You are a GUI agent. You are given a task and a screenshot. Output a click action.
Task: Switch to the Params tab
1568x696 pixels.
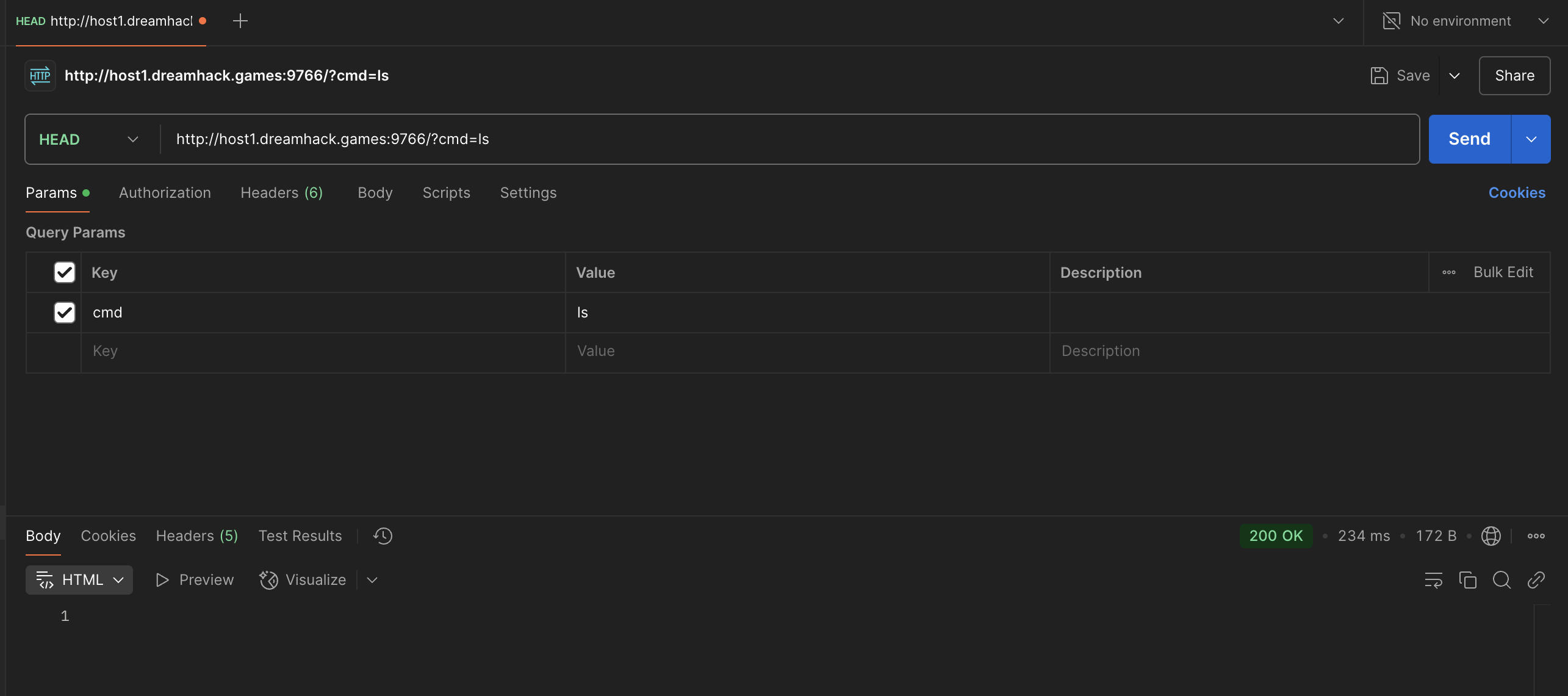click(57, 192)
